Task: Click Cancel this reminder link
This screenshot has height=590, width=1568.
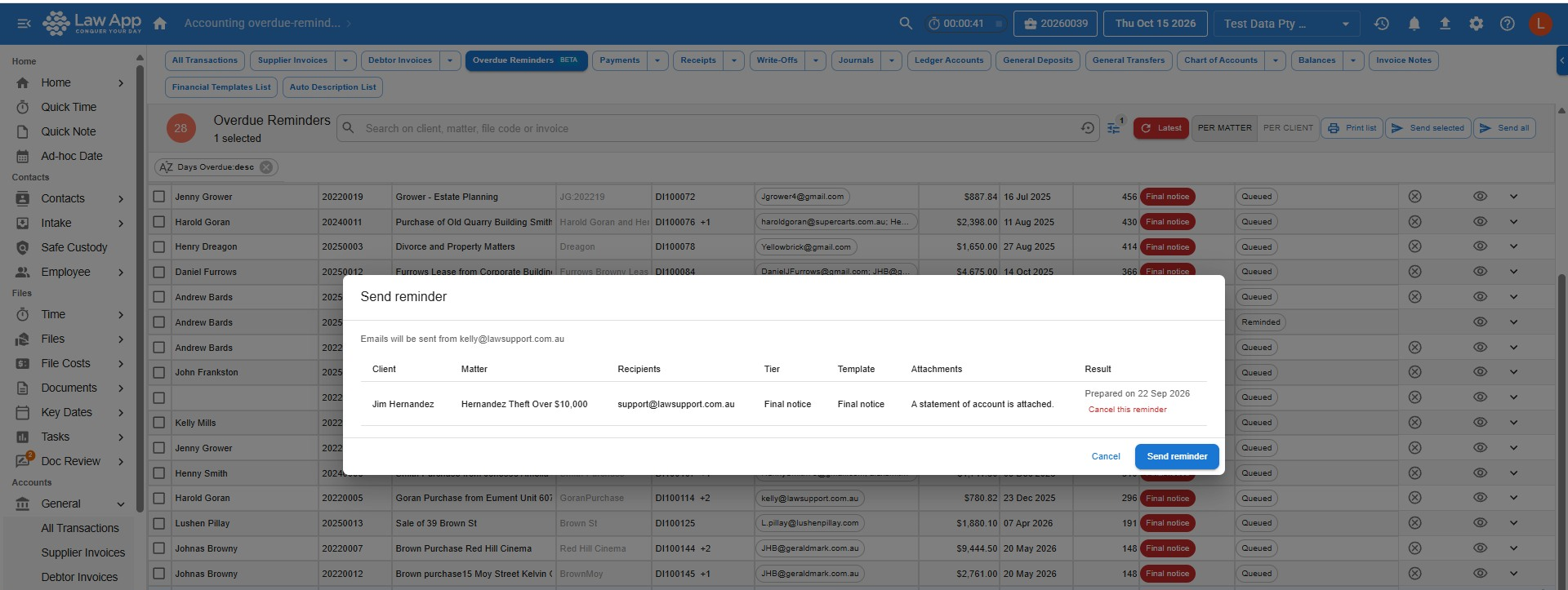Action: click(1127, 410)
